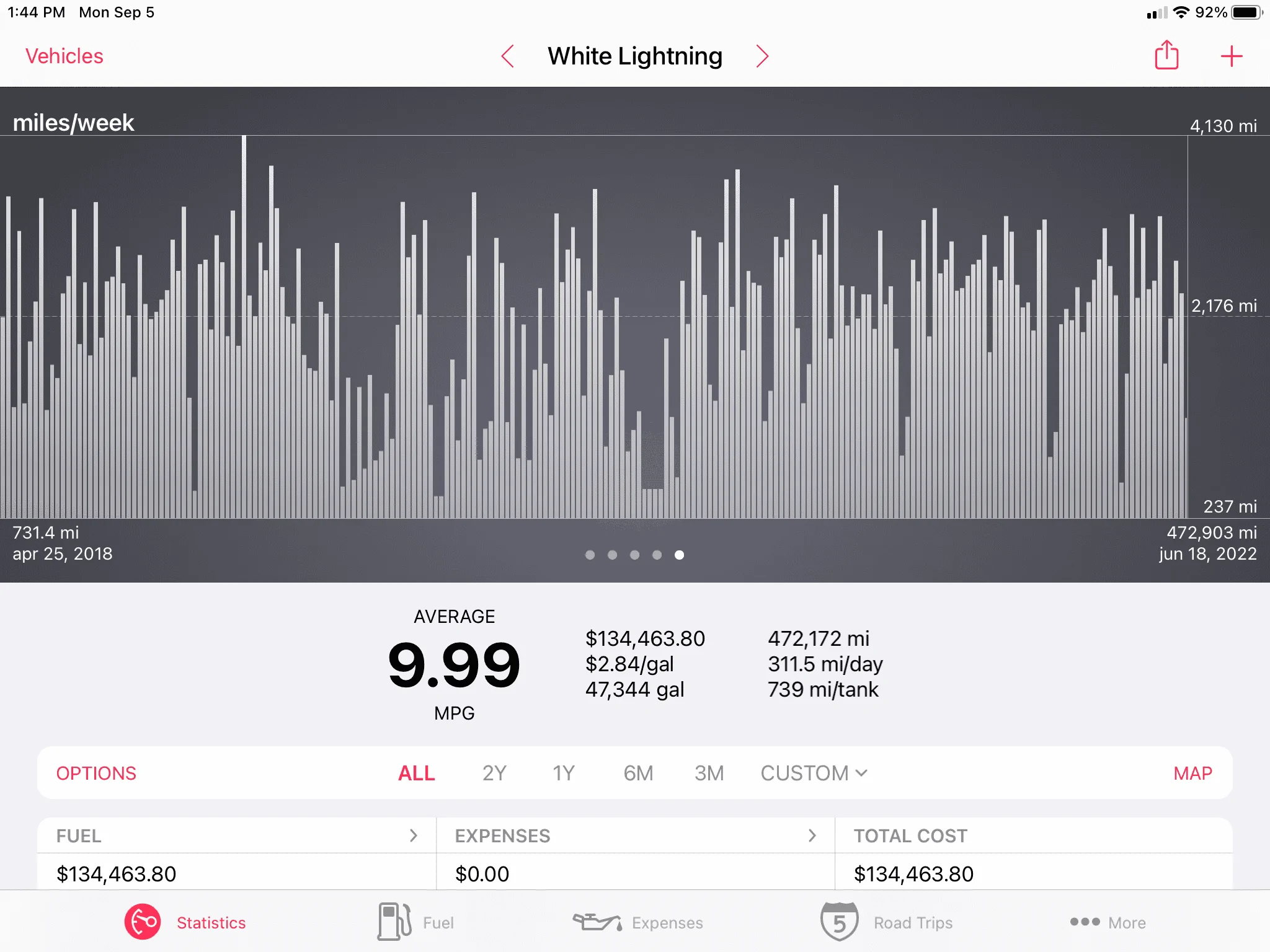Screen dimensions: 1270x952
Task: Select the 2Y time range
Action: [494, 773]
